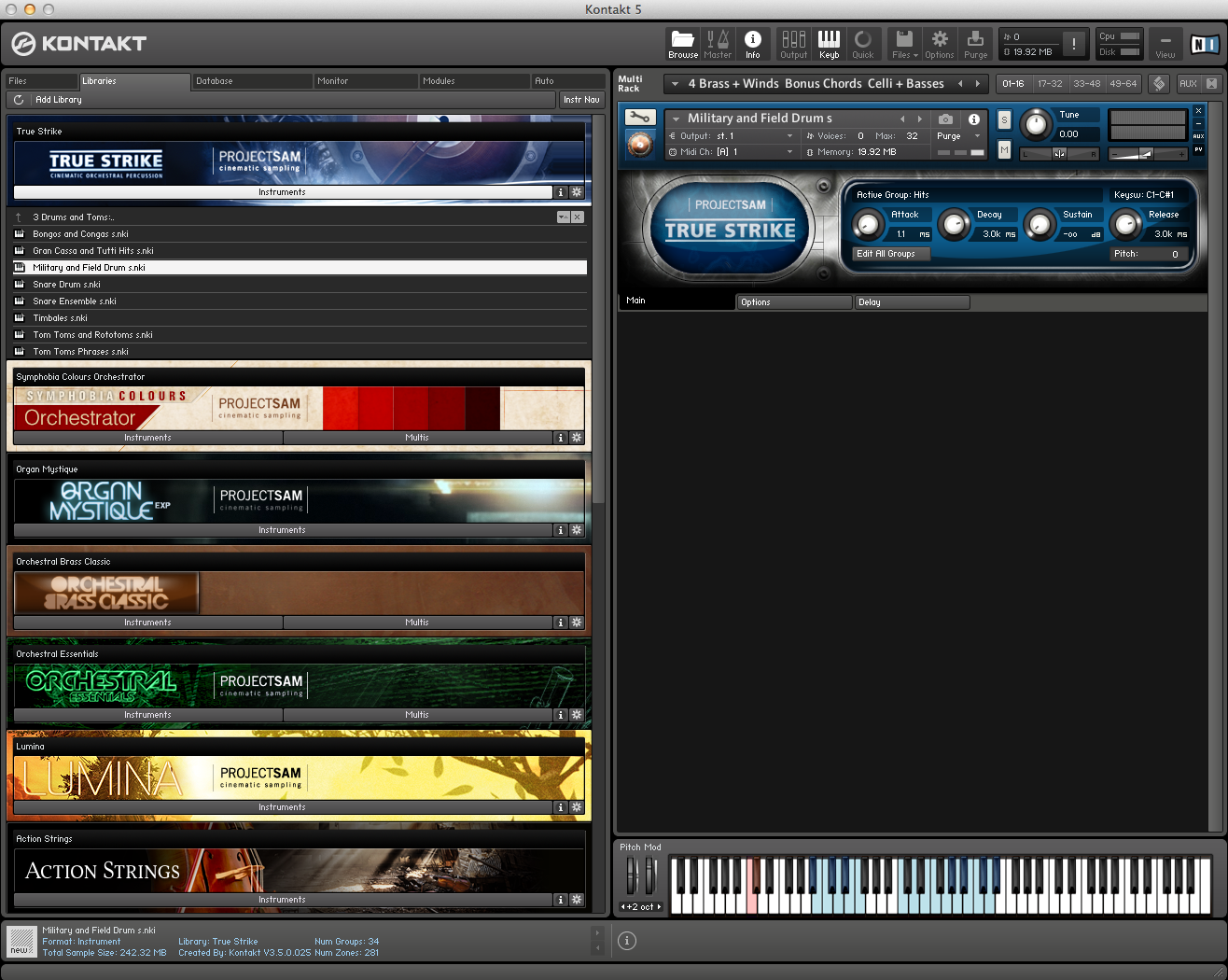Switch to the Modules tab

pyautogui.click(x=474, y=81)
